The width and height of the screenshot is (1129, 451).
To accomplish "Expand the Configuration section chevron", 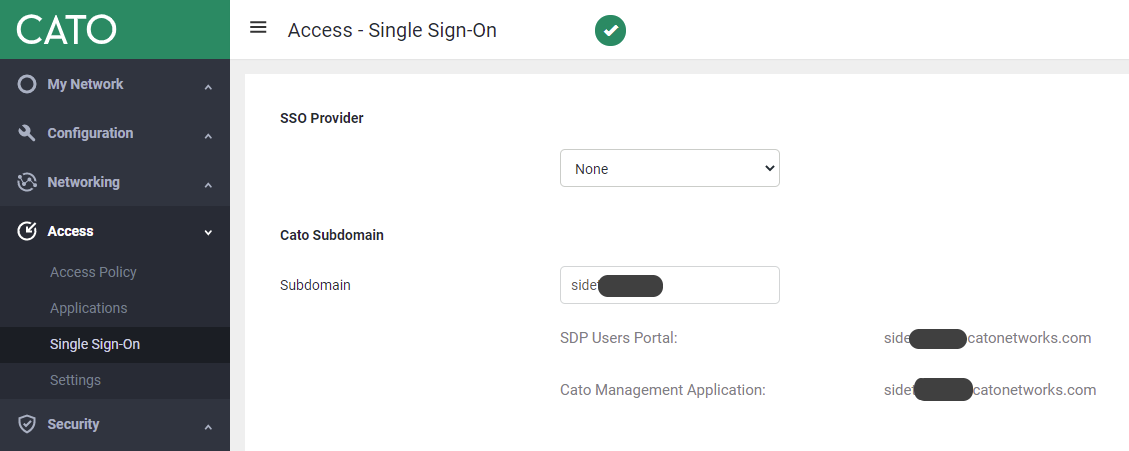I will point(208,136).
